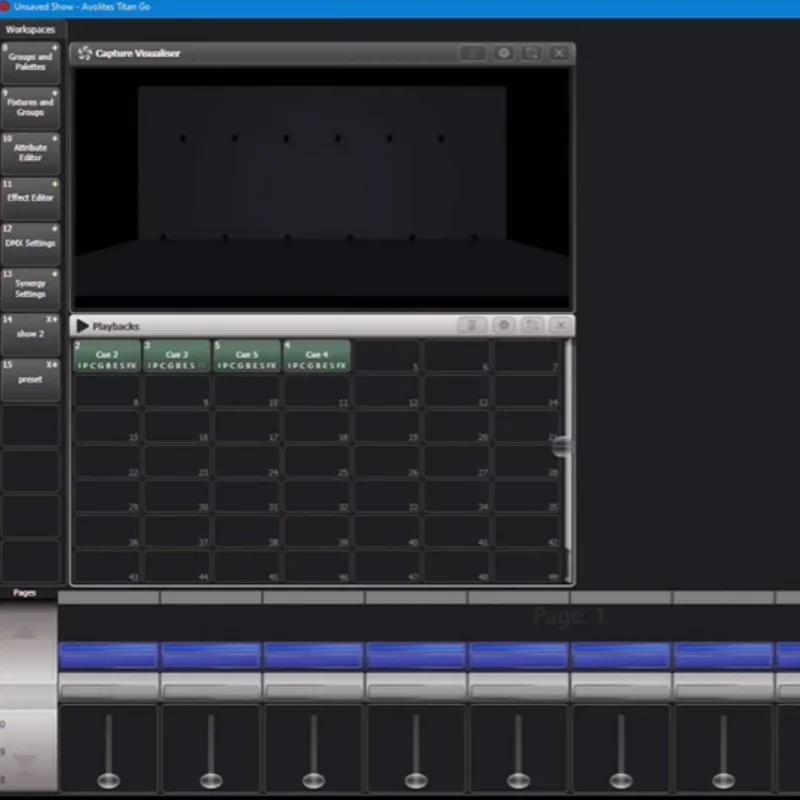800x800 pixels.
Task: Go to previous page with up arrow
Action: (24, 632)
